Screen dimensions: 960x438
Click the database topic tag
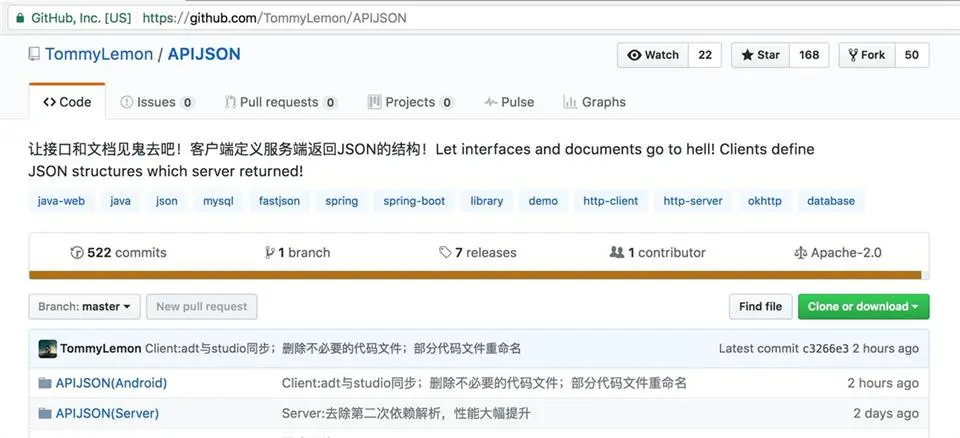pyautogui.click(x=831, y=201)
